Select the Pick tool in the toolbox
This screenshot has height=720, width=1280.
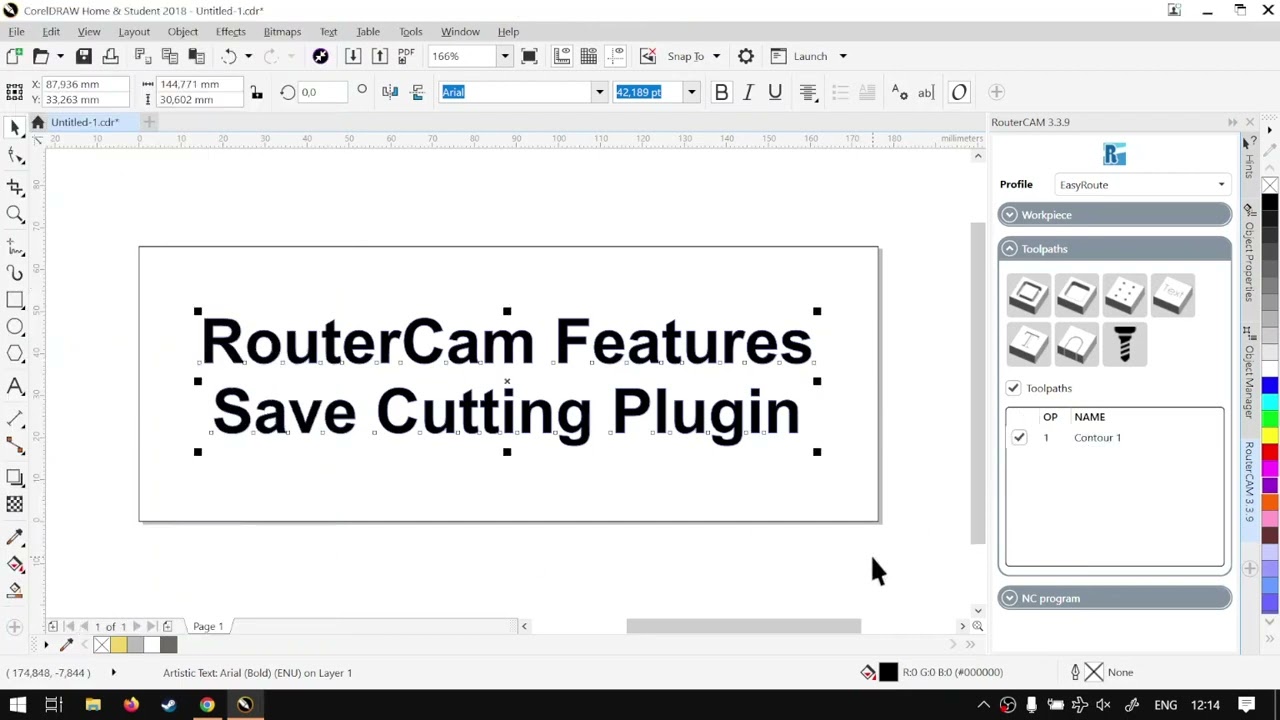15,127
